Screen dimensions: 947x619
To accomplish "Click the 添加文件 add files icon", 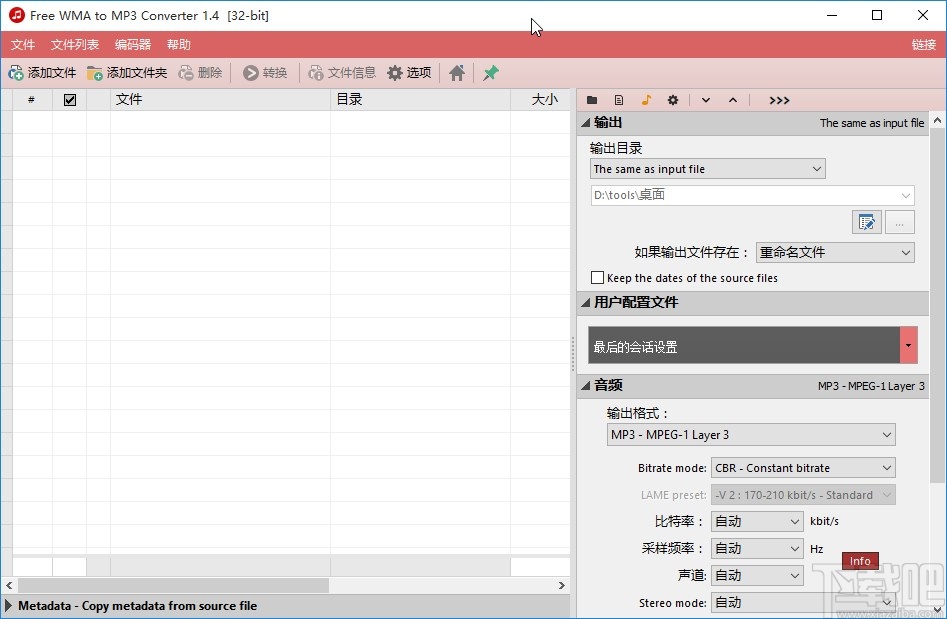I will click(x=17, y=72).
